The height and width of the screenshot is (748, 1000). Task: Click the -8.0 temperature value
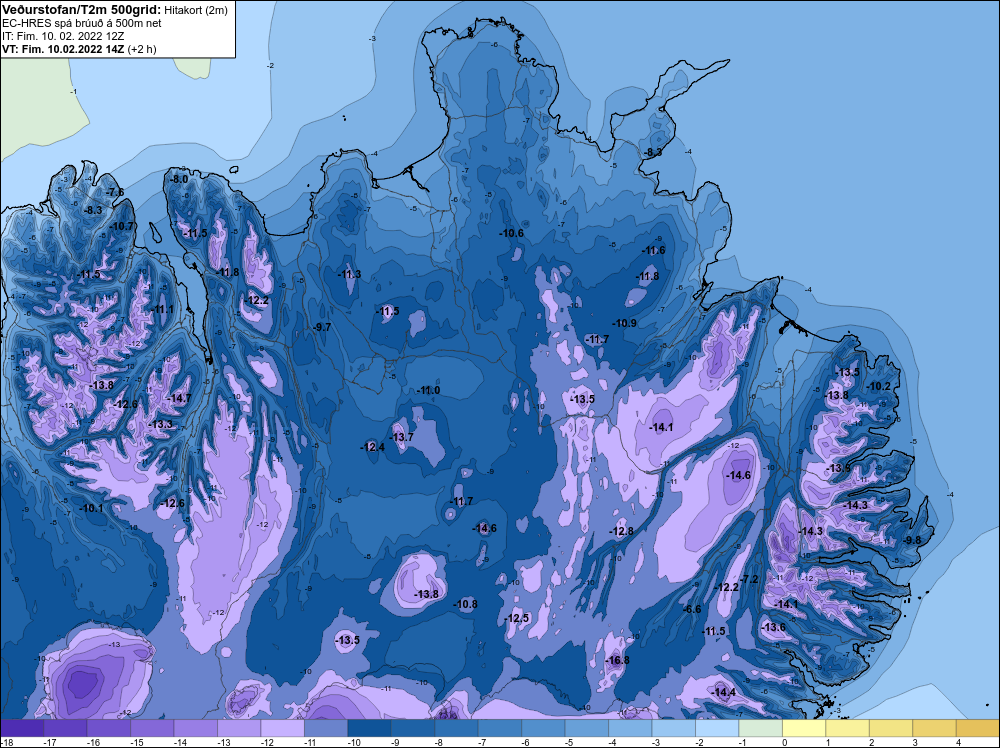tap(179, 179)
